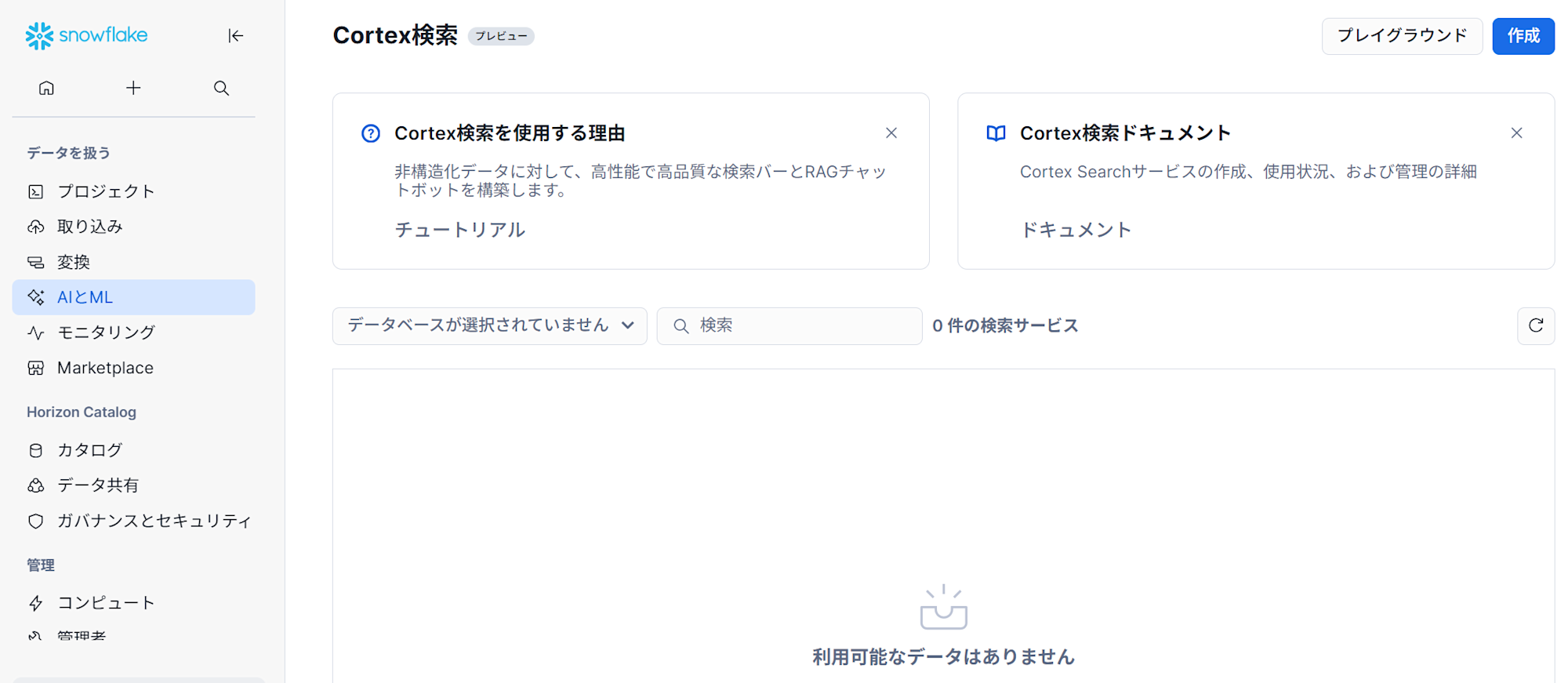The image size is (1568, 683).
Task: Click into the 検索 input field
Action: [x=789, y=325]
